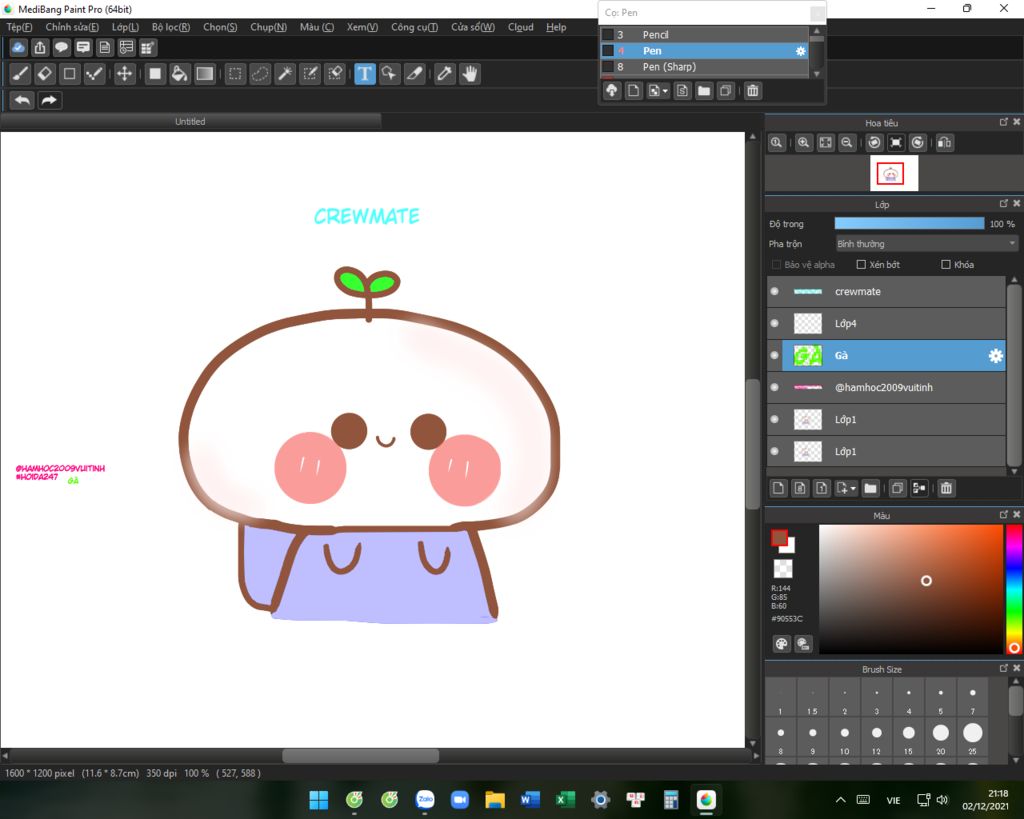
Task: Toggle the Pen (Sharp) brush color box
Action: tap(608, 67)
